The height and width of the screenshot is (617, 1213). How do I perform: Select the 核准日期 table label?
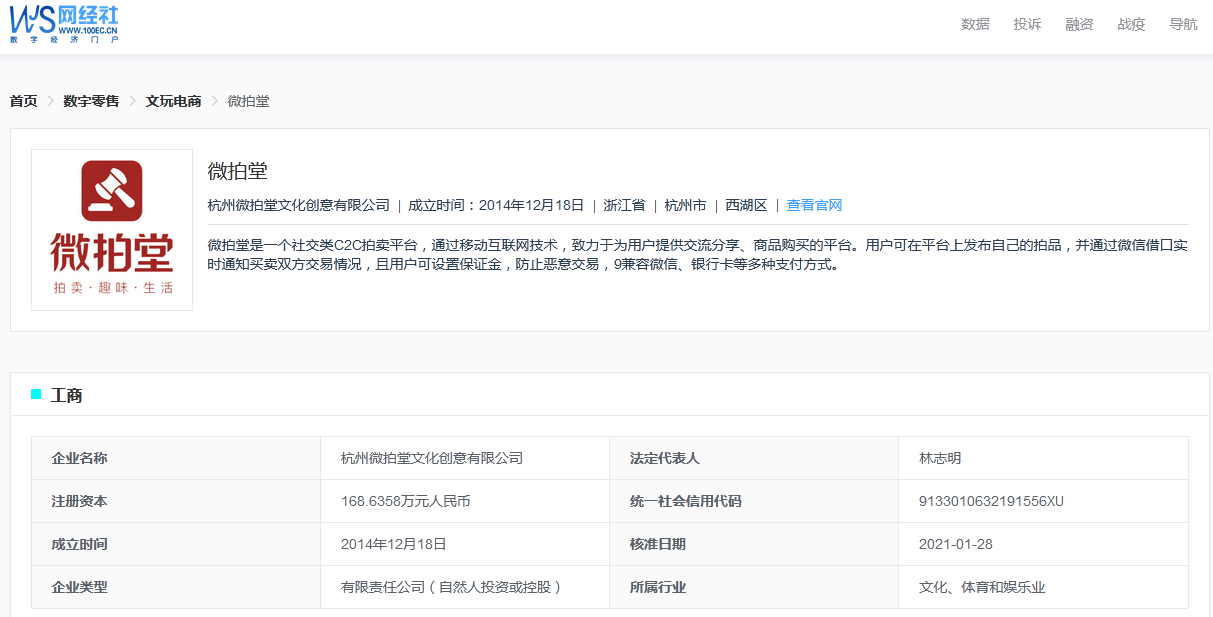(658, 544)
